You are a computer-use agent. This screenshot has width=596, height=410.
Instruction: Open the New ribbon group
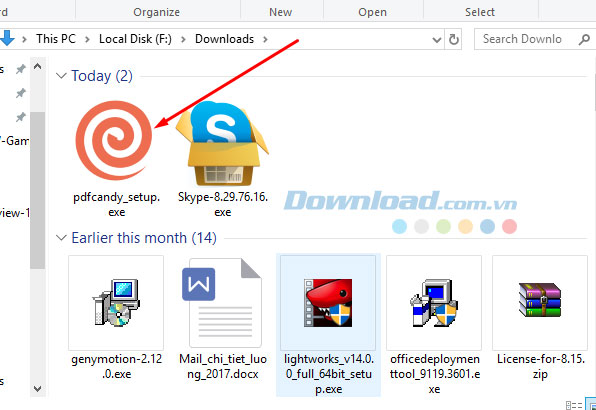click(281, 12)
